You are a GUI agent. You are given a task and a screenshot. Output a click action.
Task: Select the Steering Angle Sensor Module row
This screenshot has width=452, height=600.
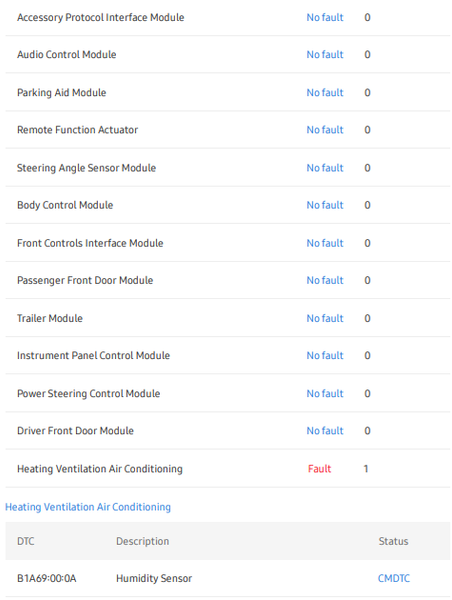click(228, 168)
